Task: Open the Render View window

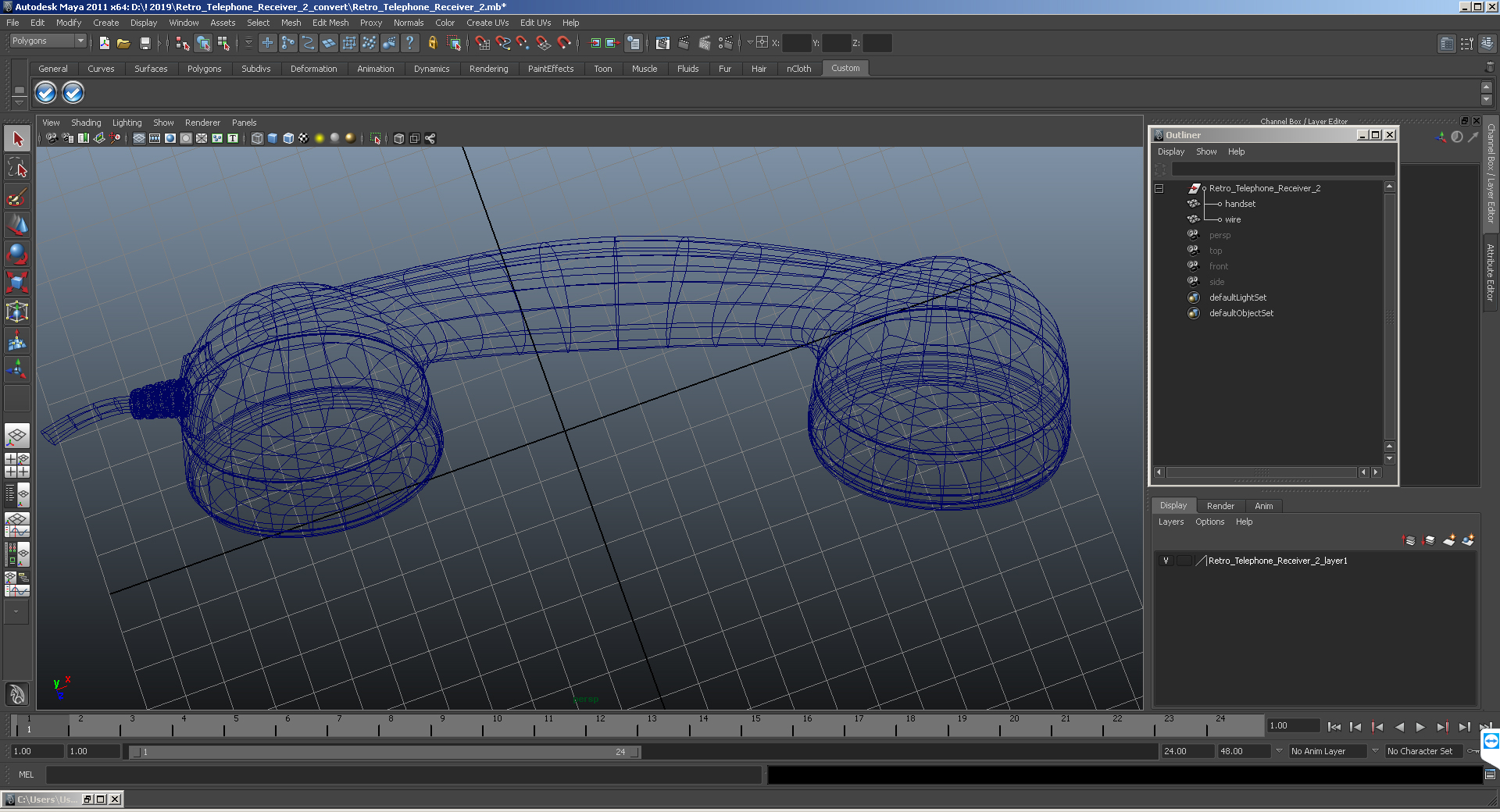Action: pos(662,43)
